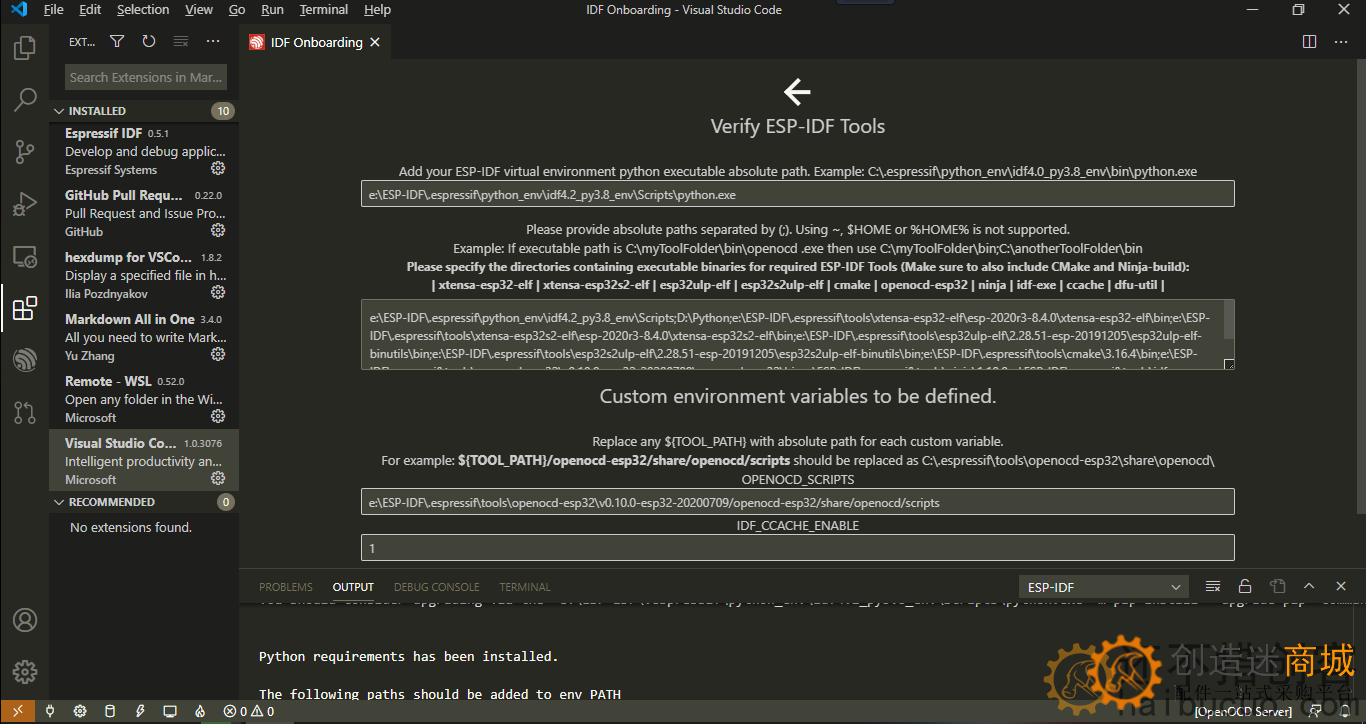Open the GitHub Pull Requests view
Viewport: 1366px width, 724px height.
tap(25, 411)
